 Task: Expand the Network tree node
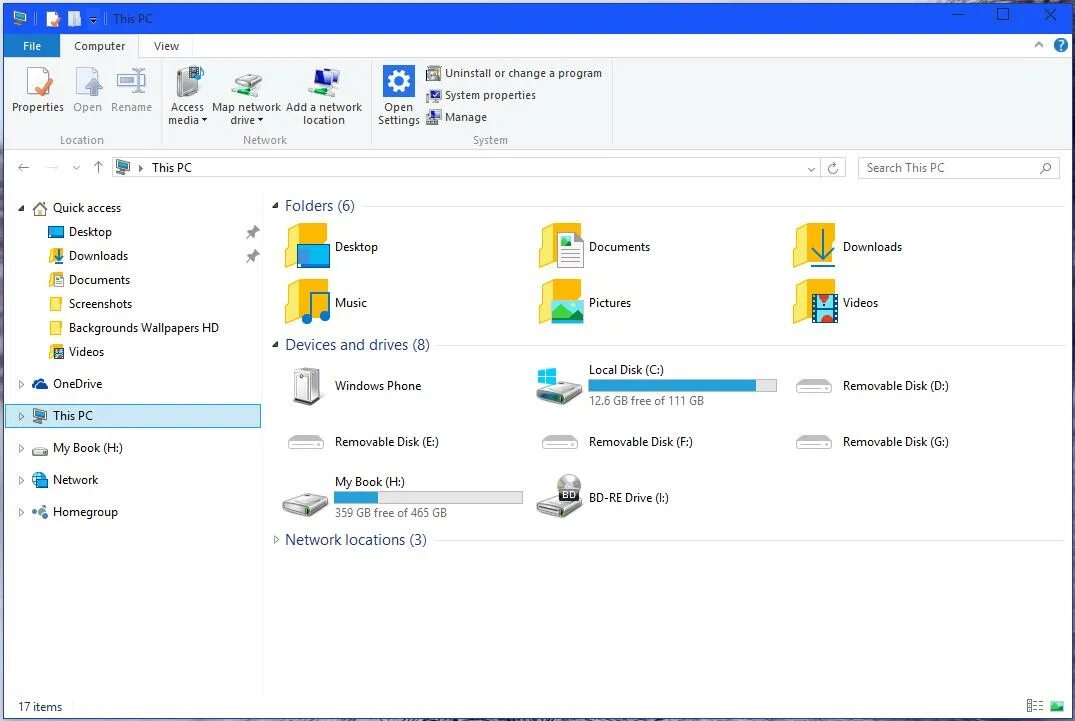21,480
